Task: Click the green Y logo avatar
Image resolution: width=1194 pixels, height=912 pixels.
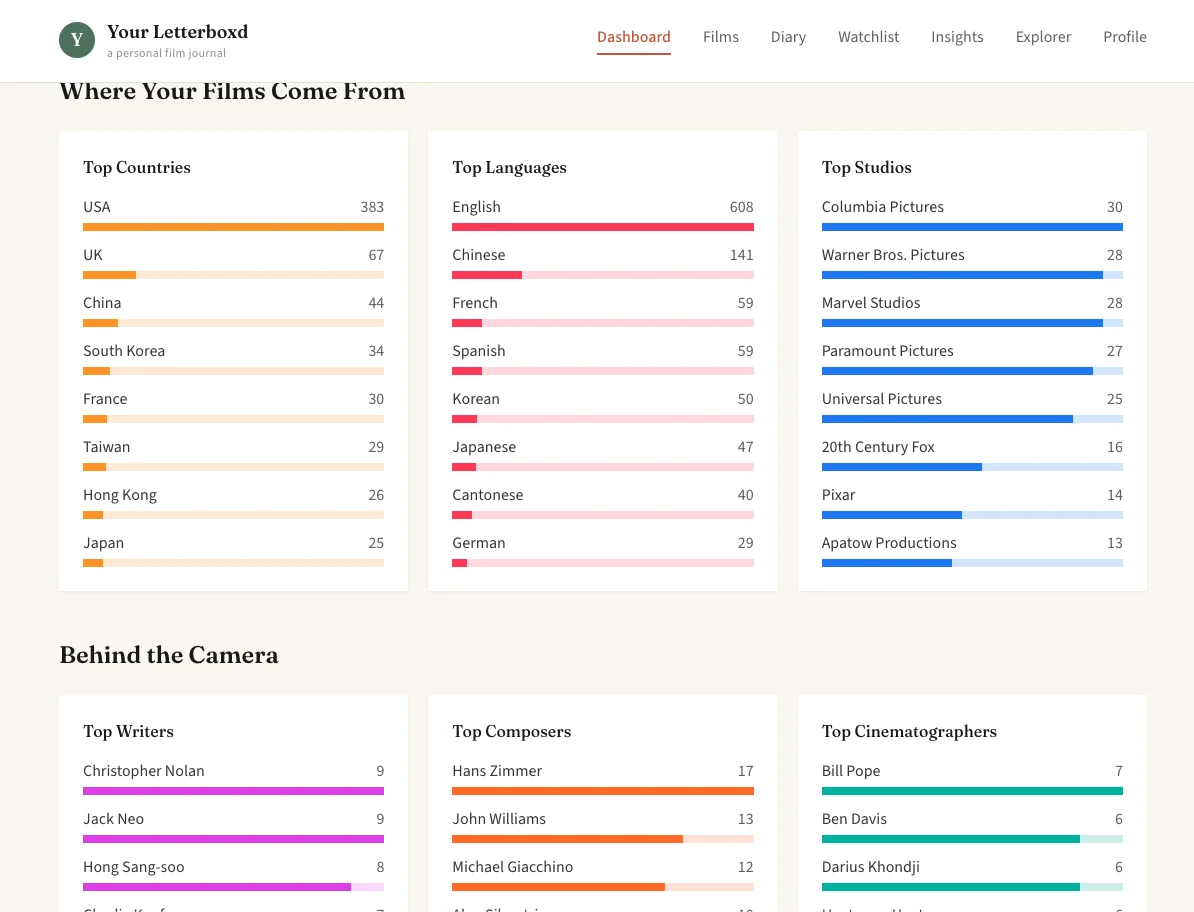Action: [77, 40]
